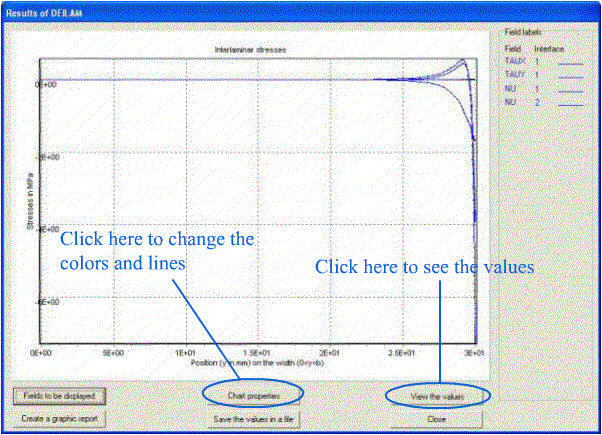Click the NU interface 1 legend entry
602x435 pixels.
(510, 88)
